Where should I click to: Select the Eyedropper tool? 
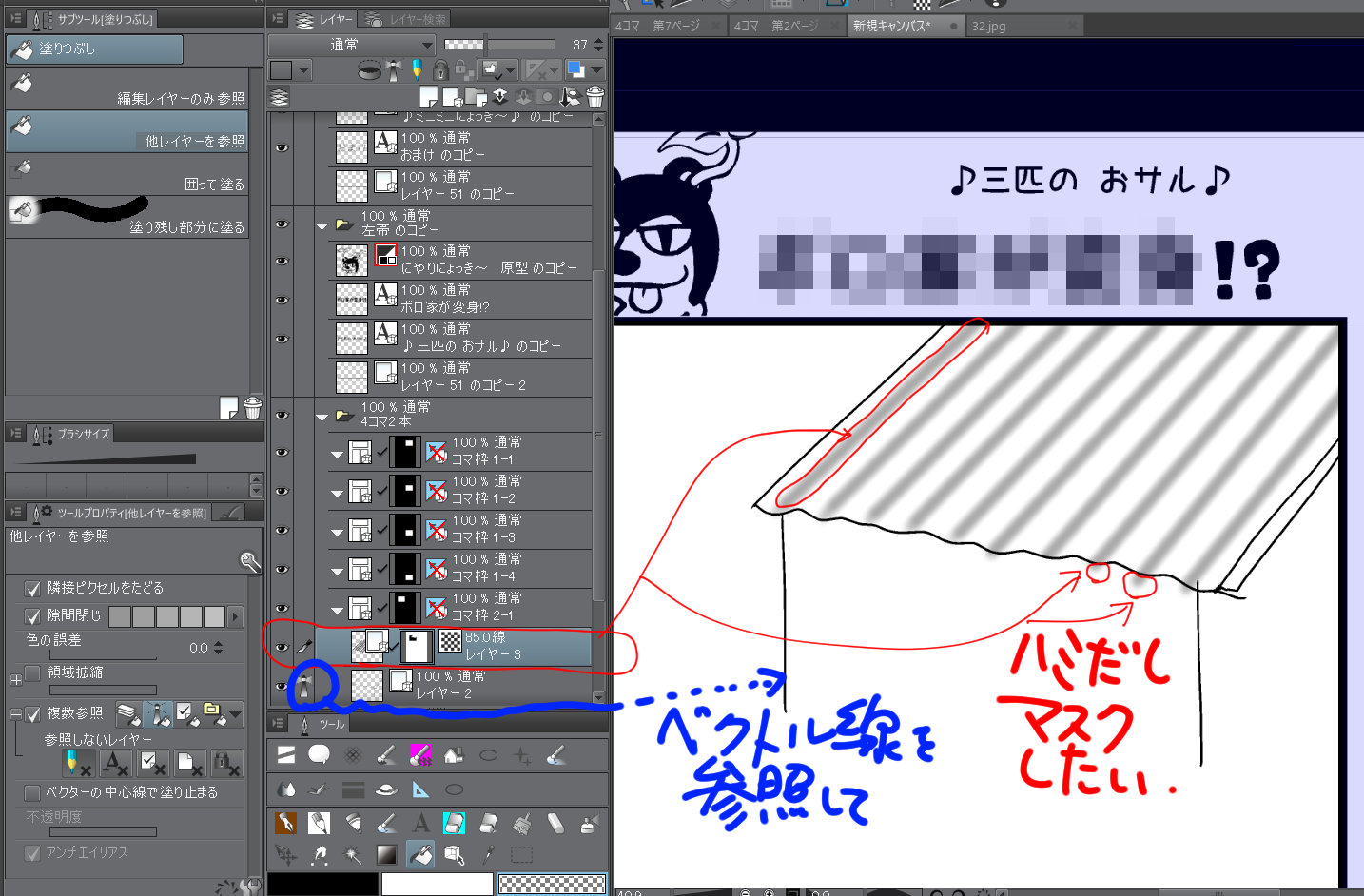point(489,855)
